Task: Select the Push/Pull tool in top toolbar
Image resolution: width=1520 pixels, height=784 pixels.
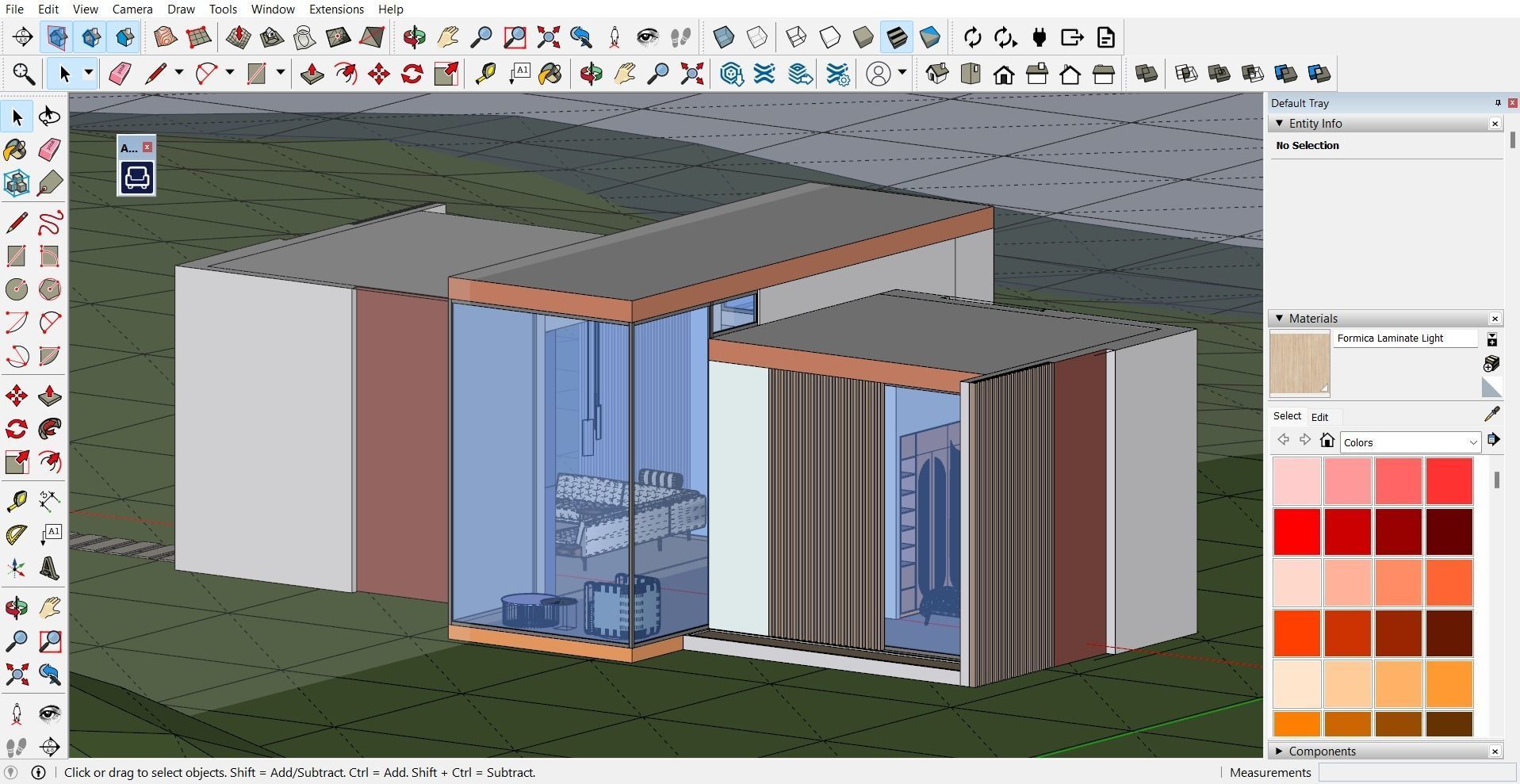Action: tap(312, 74)
